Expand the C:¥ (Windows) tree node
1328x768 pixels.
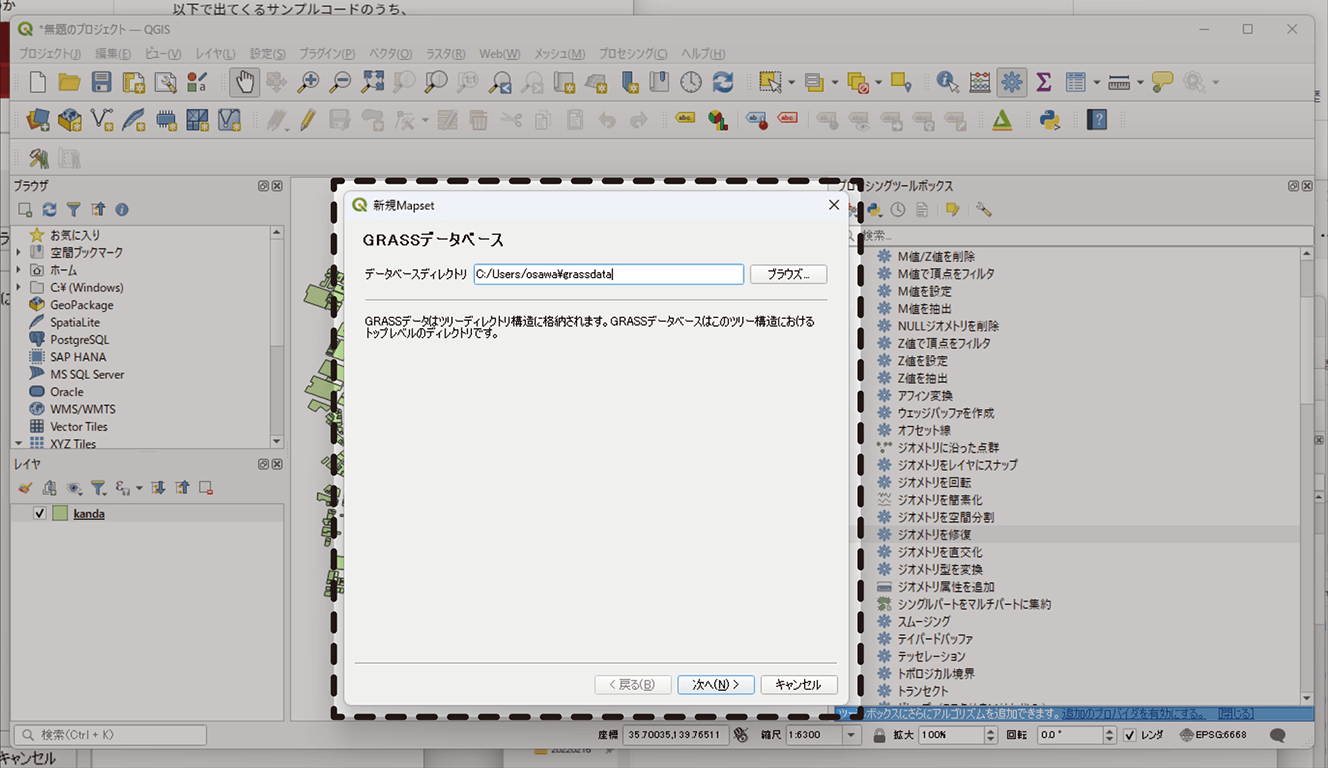[18, 287]
